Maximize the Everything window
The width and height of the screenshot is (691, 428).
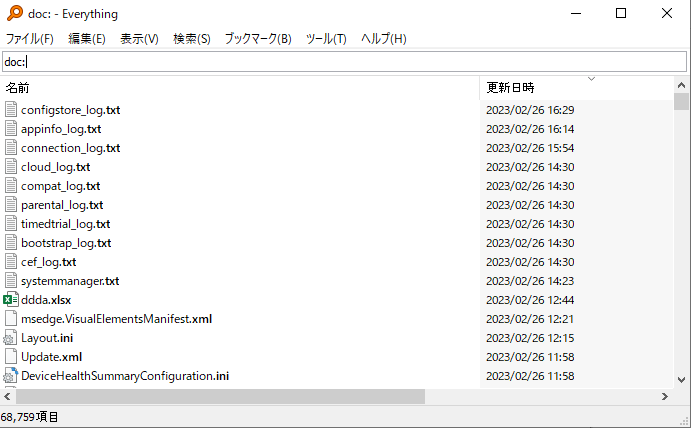point(621,13)
